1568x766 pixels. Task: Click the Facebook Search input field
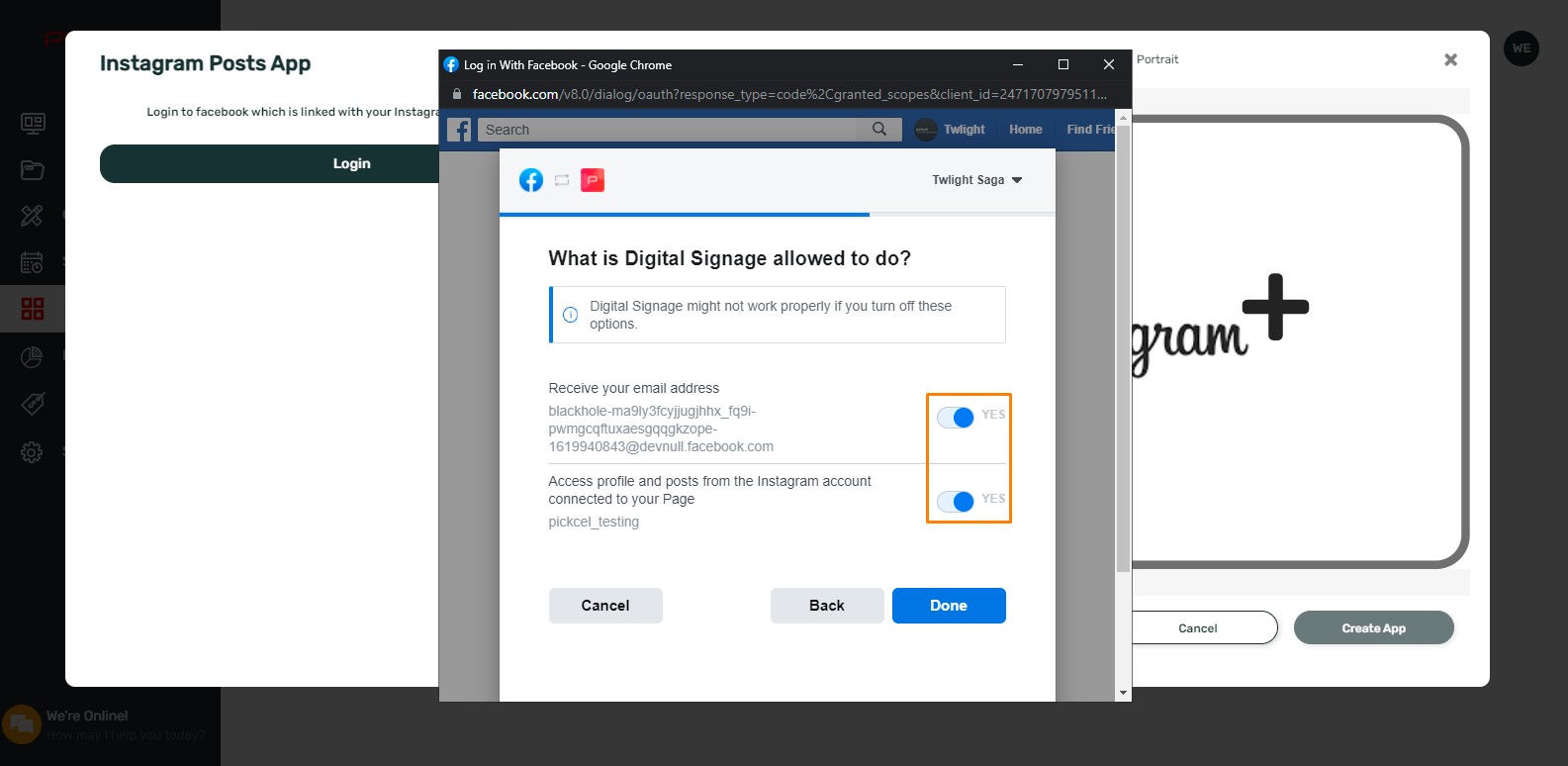pyautogui.click(x=668, y=130)
